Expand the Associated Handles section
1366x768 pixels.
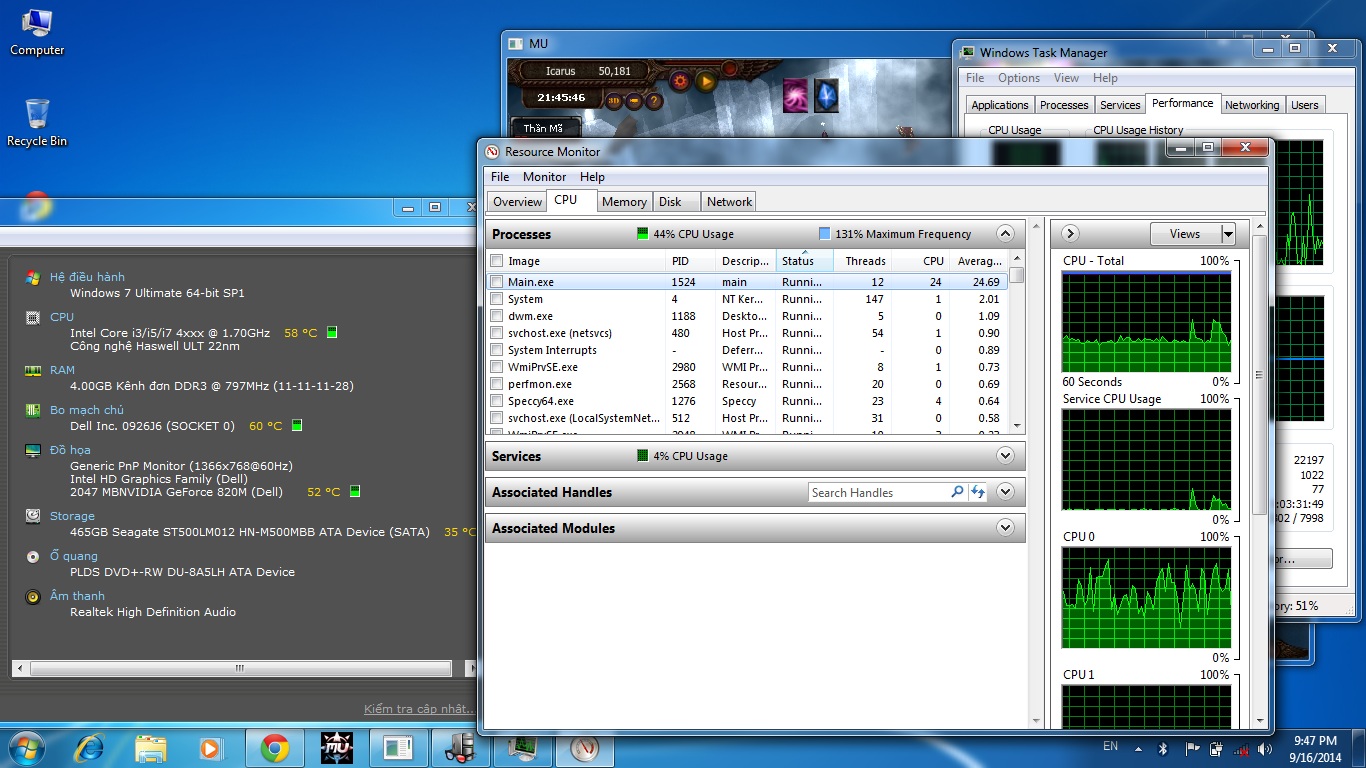1006,492
